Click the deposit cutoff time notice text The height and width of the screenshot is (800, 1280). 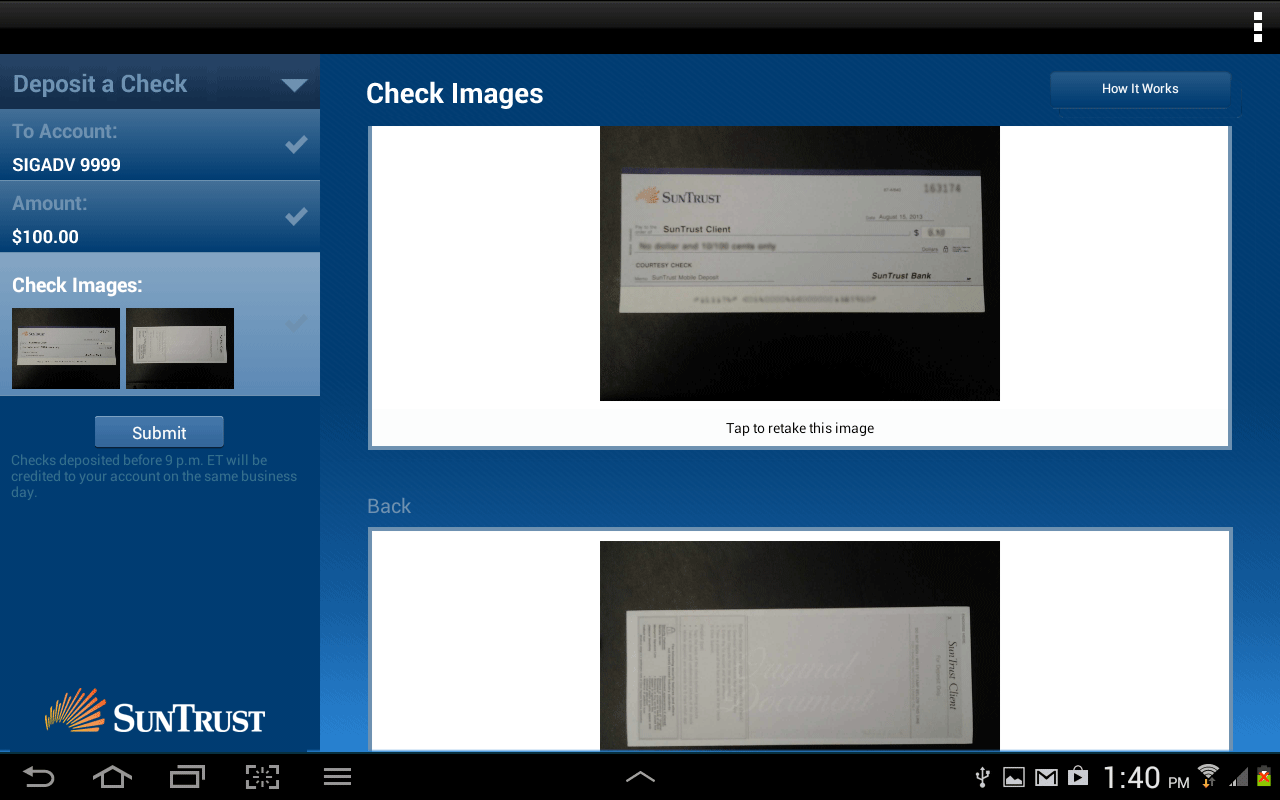[x=154, y=477]
